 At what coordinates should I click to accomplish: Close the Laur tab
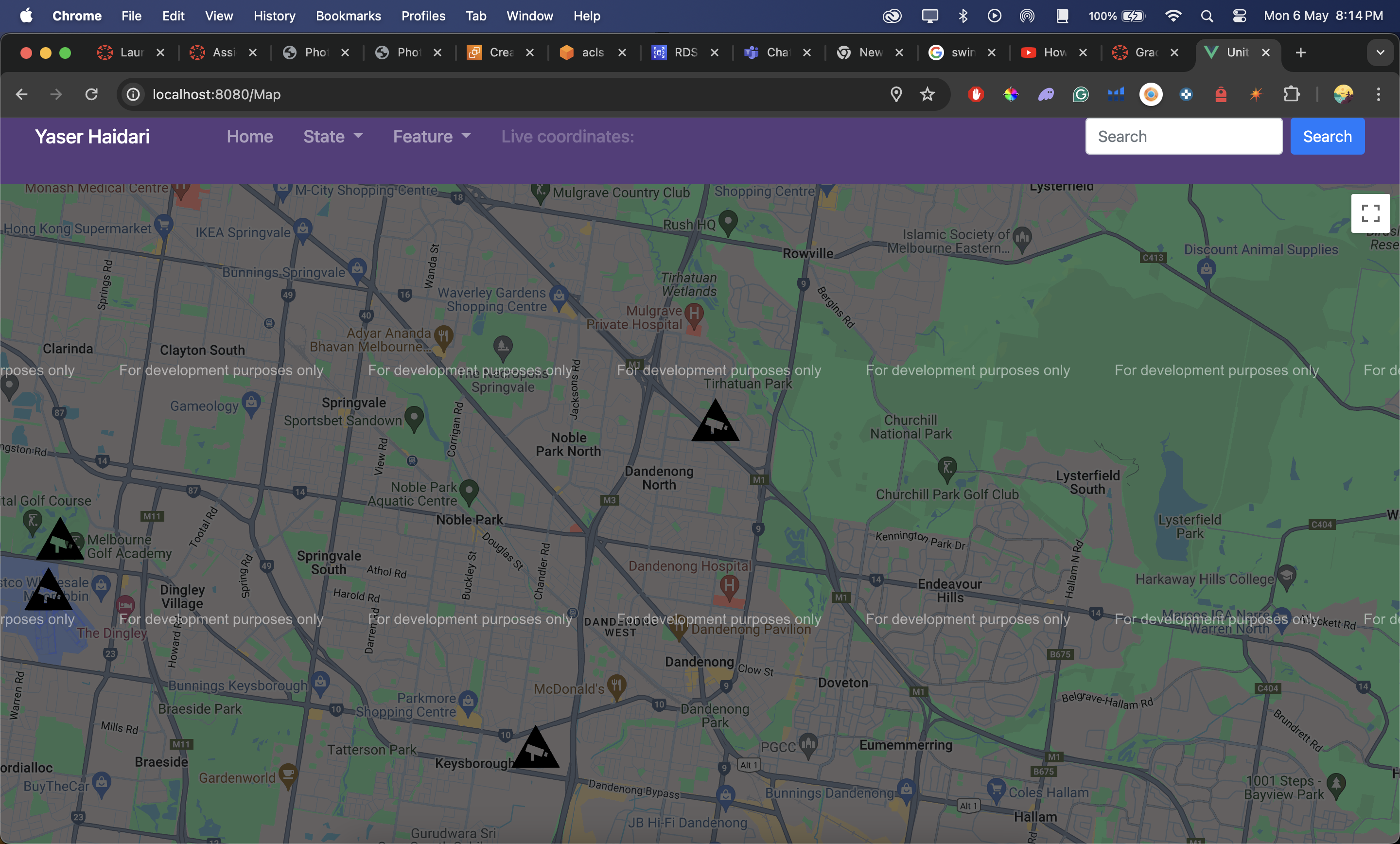pos(161,53)
